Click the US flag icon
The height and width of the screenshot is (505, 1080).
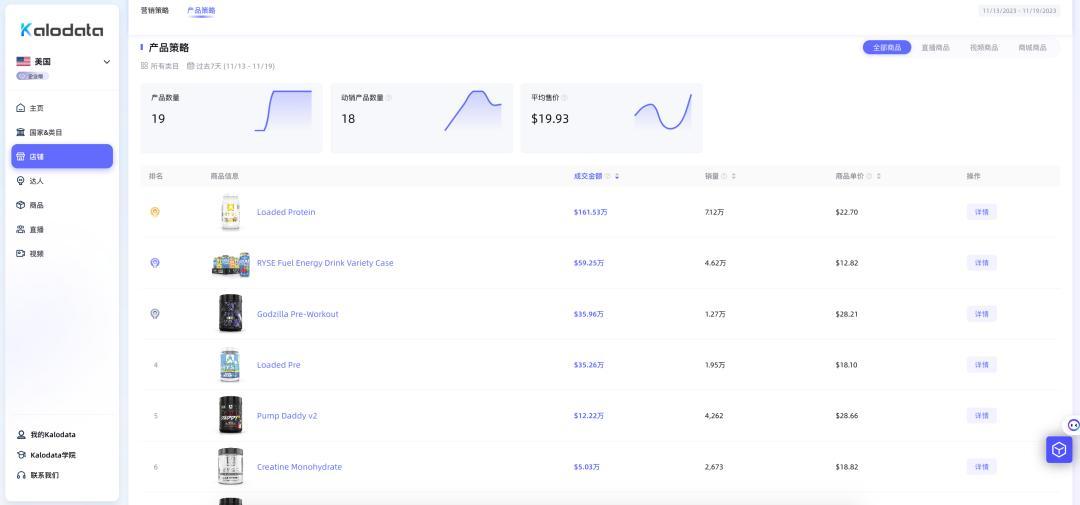(23, 61)
